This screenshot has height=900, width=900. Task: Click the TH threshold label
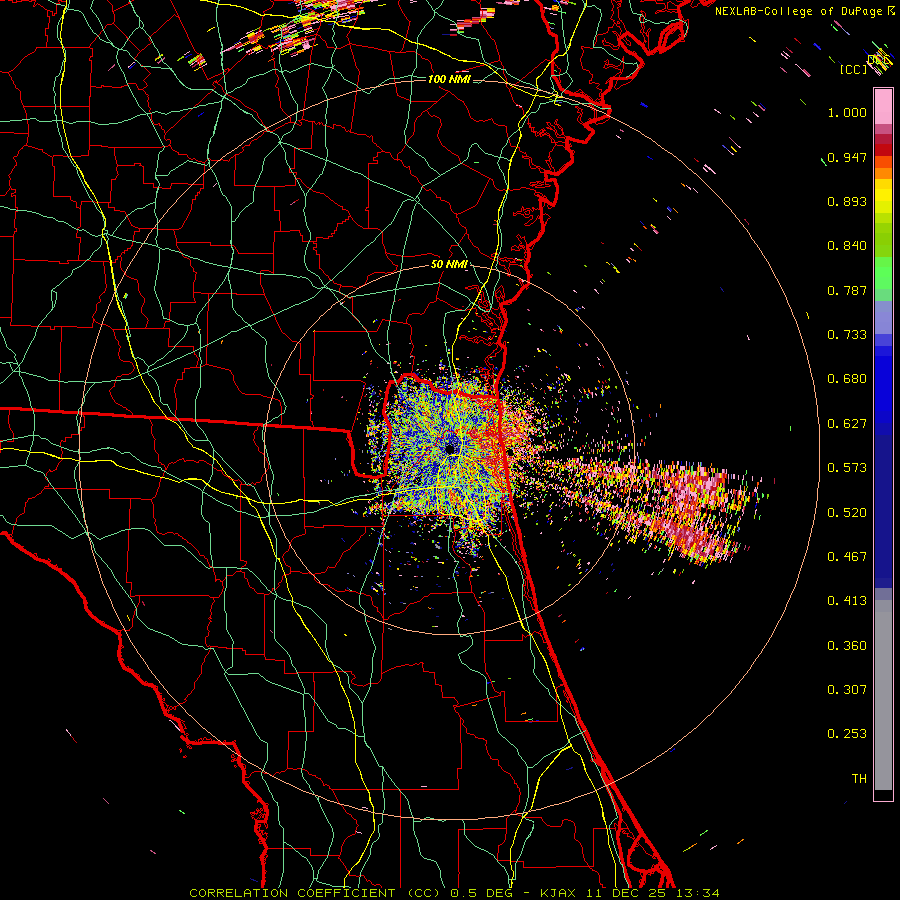859,779
